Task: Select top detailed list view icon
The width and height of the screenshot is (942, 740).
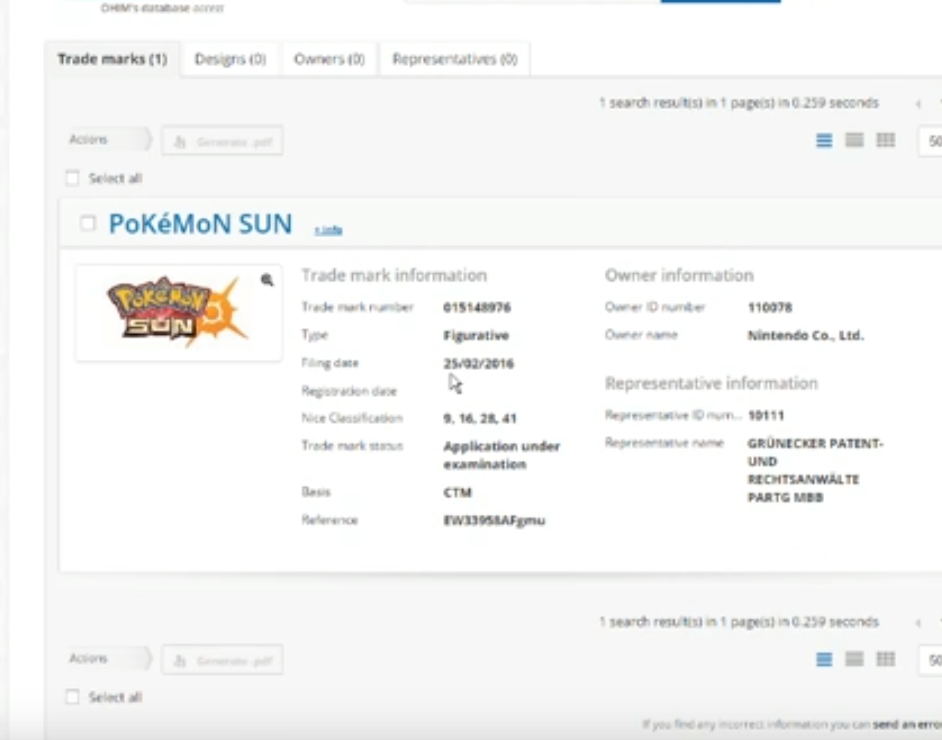Action: [824, 141]
